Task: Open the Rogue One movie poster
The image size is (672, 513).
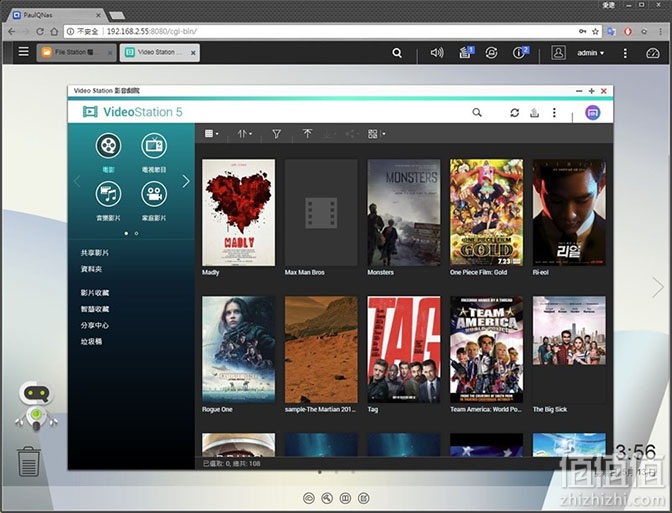Action: (239, 349)
